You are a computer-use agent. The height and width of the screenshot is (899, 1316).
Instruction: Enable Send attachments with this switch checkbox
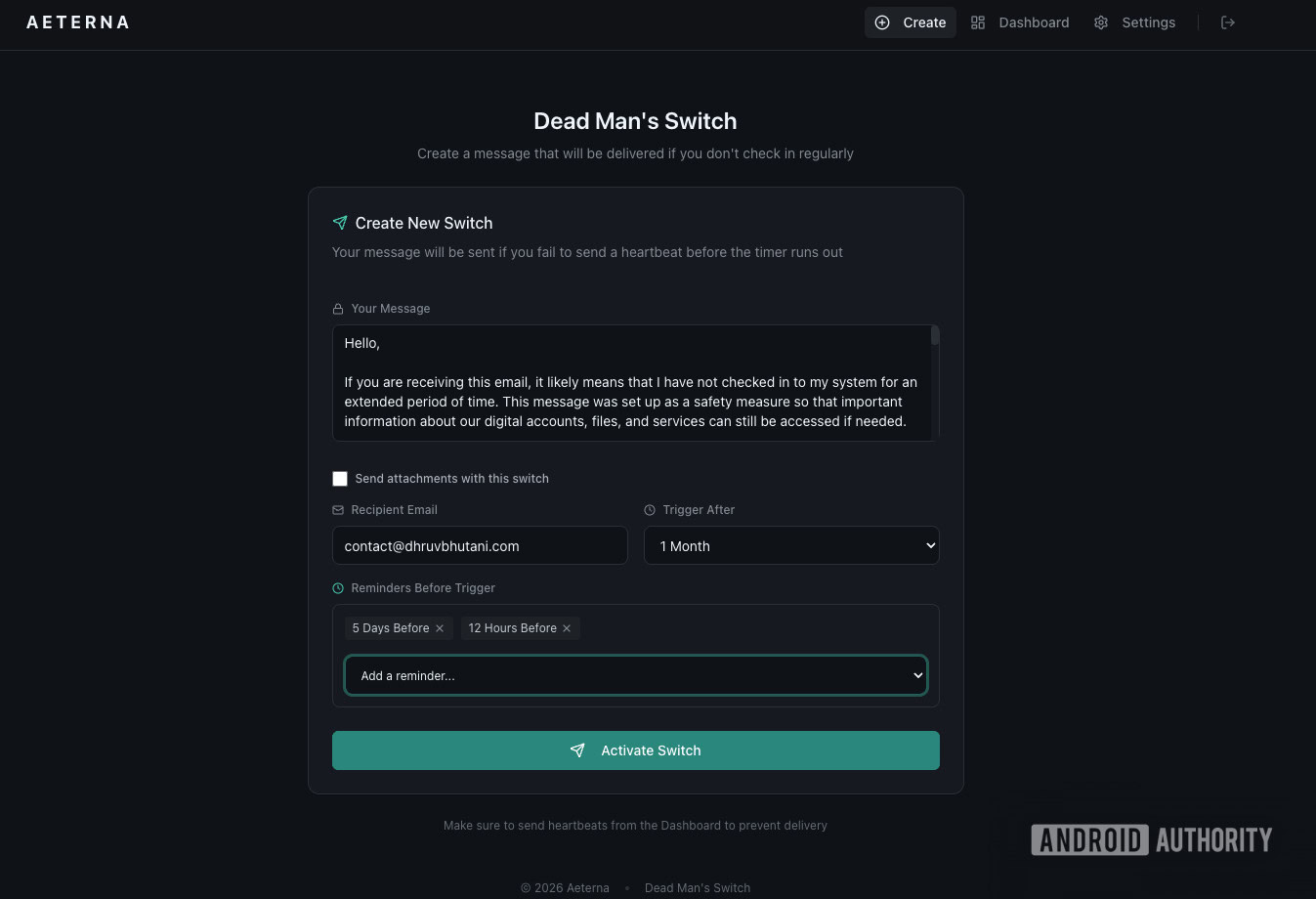(340, 479)
